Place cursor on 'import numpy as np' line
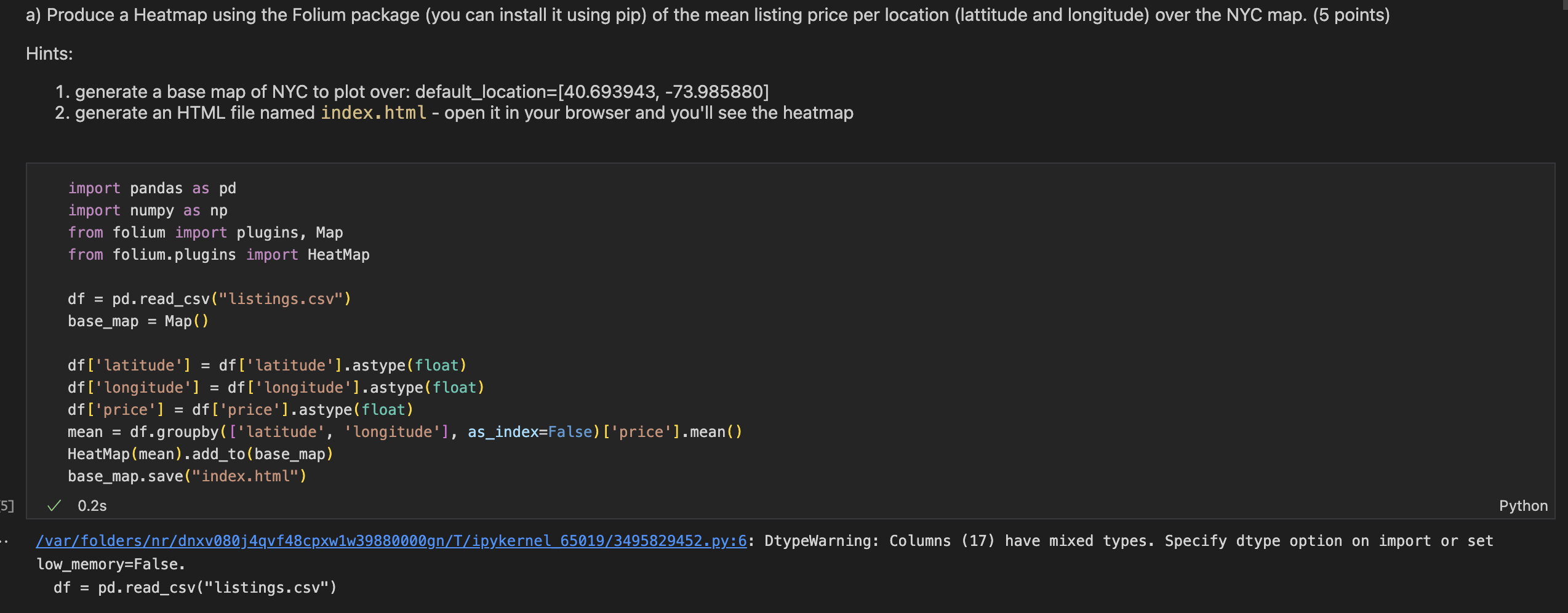 click(x=148, y=210)
